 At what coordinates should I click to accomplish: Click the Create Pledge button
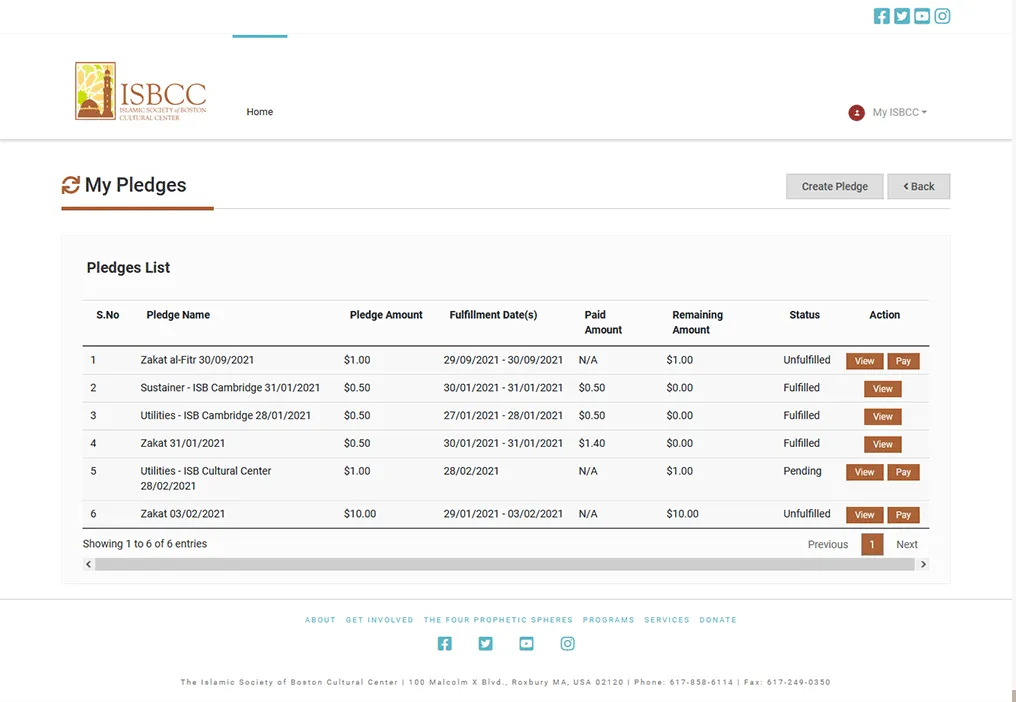pyautogui.click(x=835, y=187)
